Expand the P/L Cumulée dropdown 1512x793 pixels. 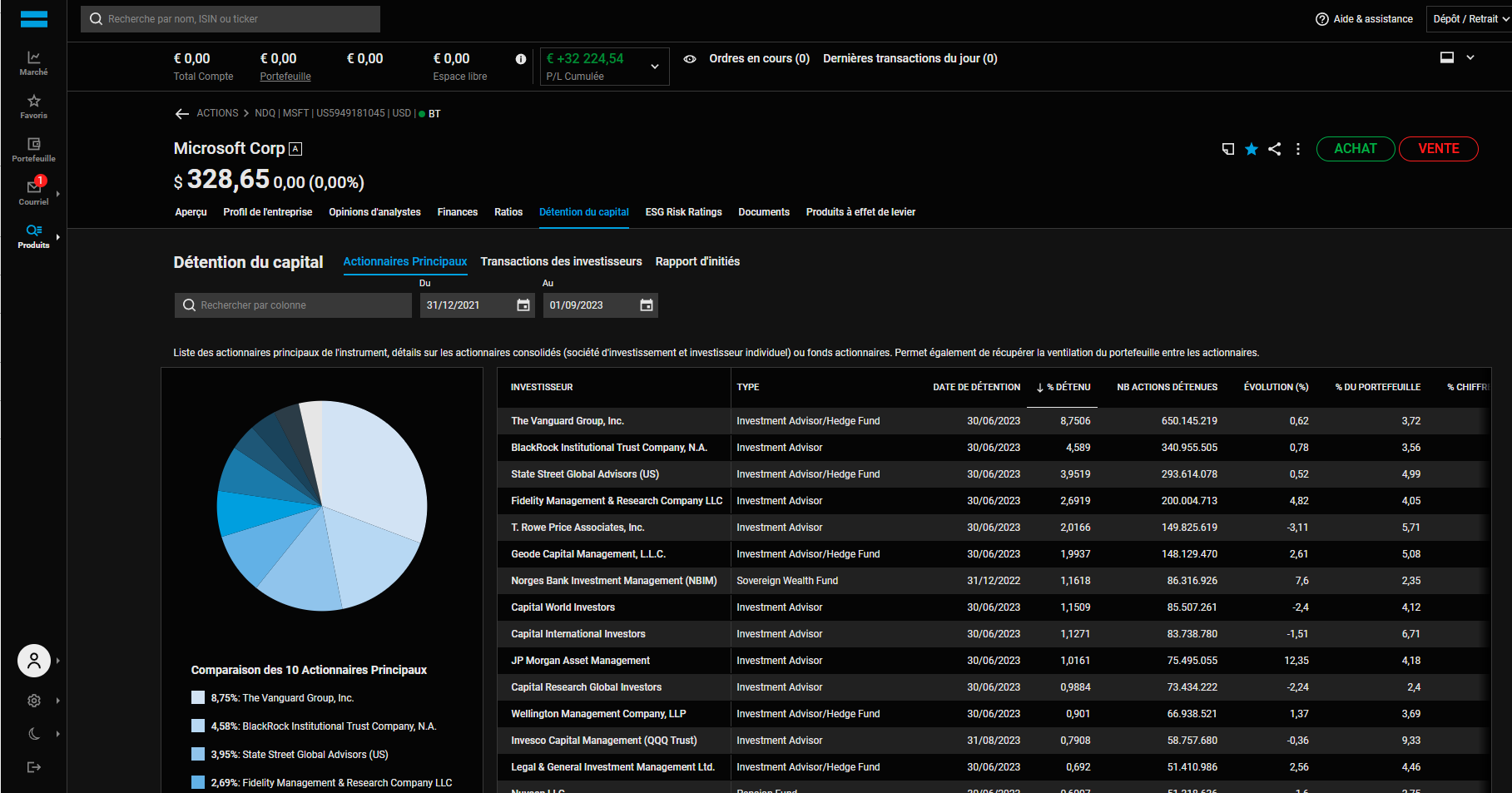(655, 67)
